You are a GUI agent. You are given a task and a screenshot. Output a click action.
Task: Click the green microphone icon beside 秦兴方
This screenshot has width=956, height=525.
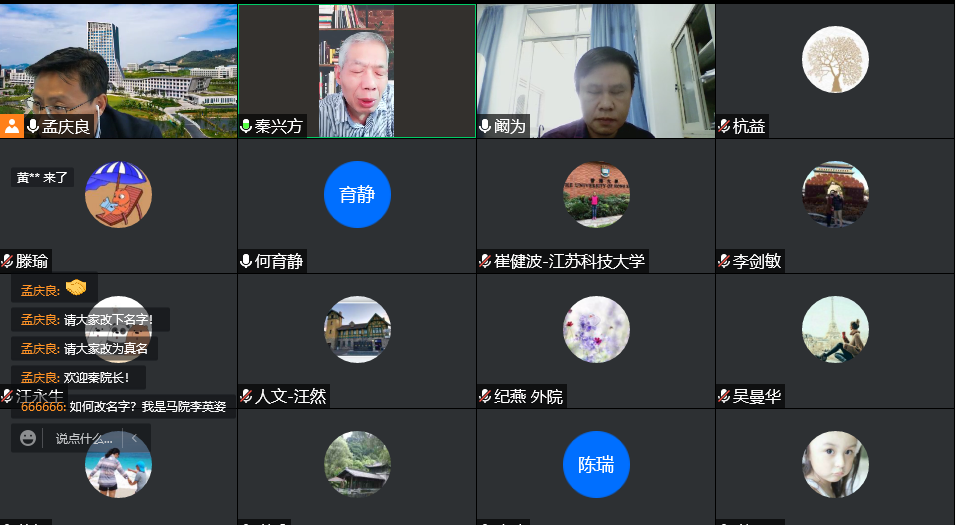tap(246, 126)
